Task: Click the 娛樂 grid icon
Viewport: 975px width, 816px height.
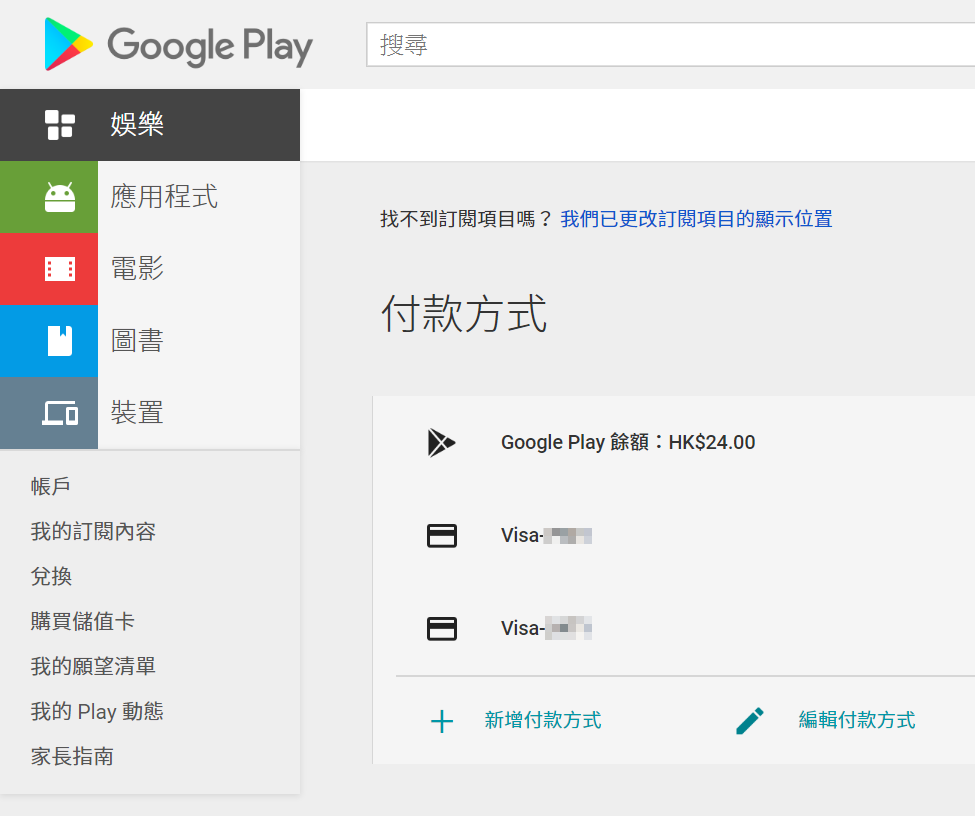Action: pos(60,124)
